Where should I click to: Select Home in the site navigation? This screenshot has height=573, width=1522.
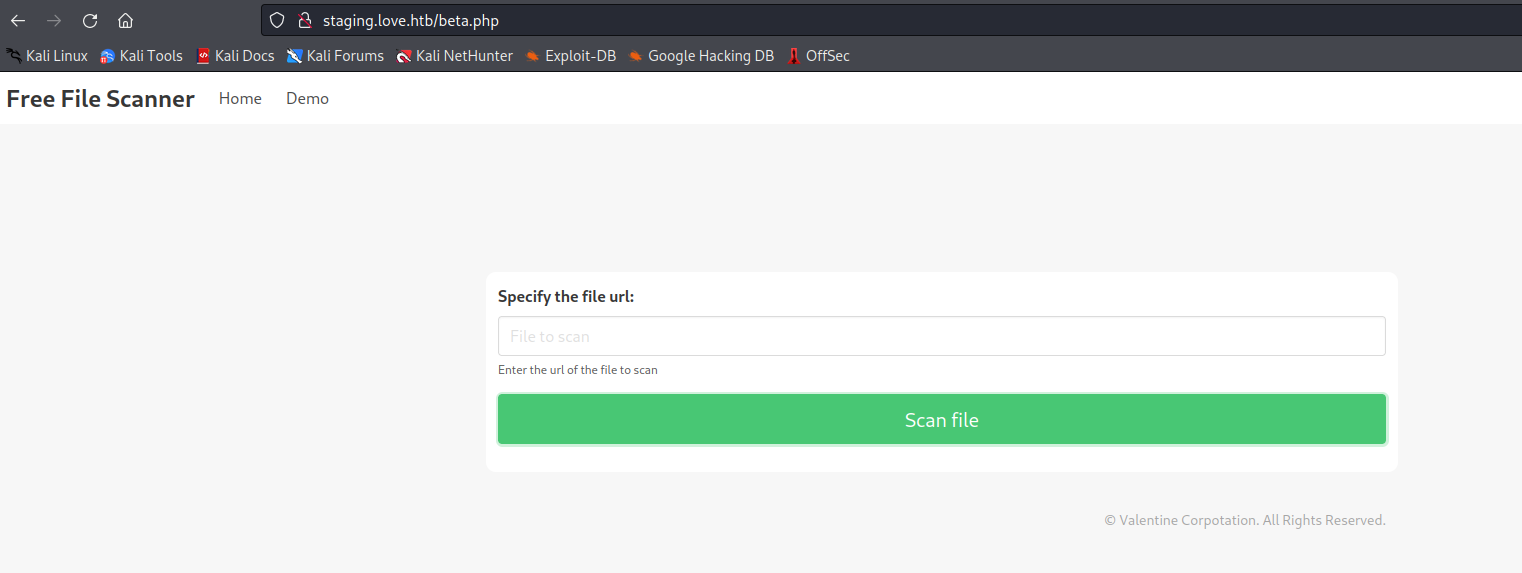tap(240, 99)
